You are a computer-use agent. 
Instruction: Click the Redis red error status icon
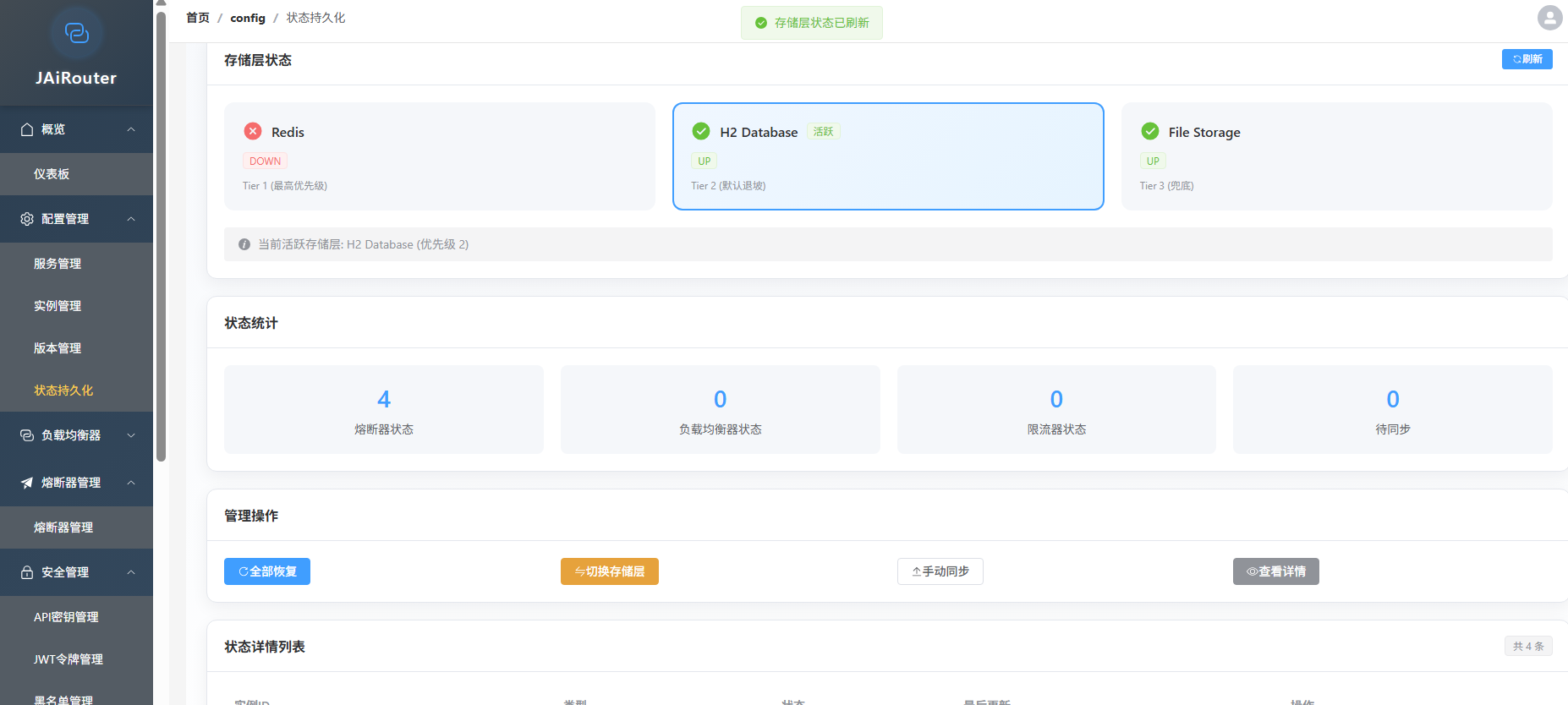pyautogui.click(x=253, y=131)
